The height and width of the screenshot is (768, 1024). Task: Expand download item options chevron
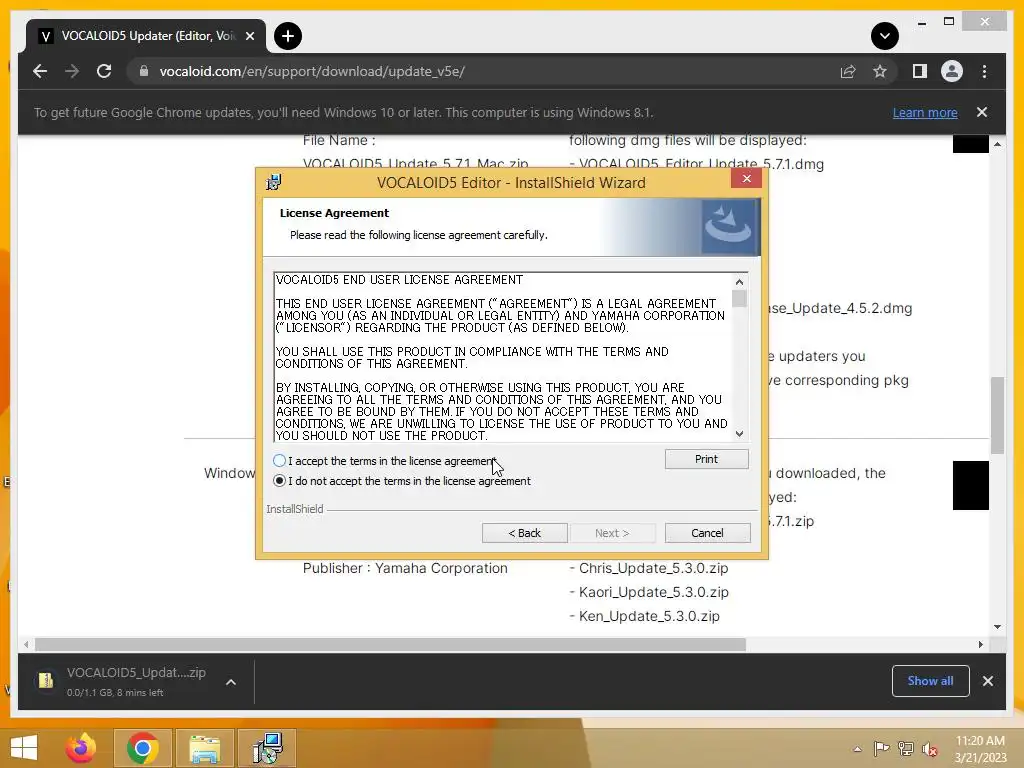(231, 682)
